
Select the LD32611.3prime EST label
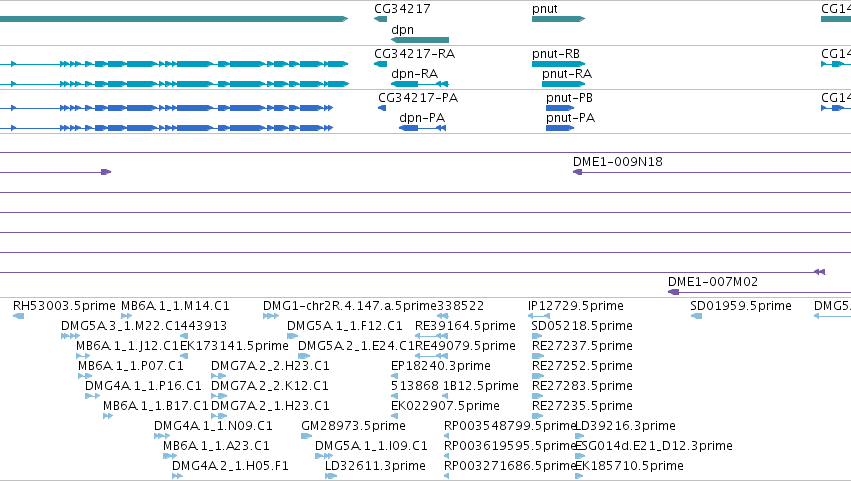375,466
